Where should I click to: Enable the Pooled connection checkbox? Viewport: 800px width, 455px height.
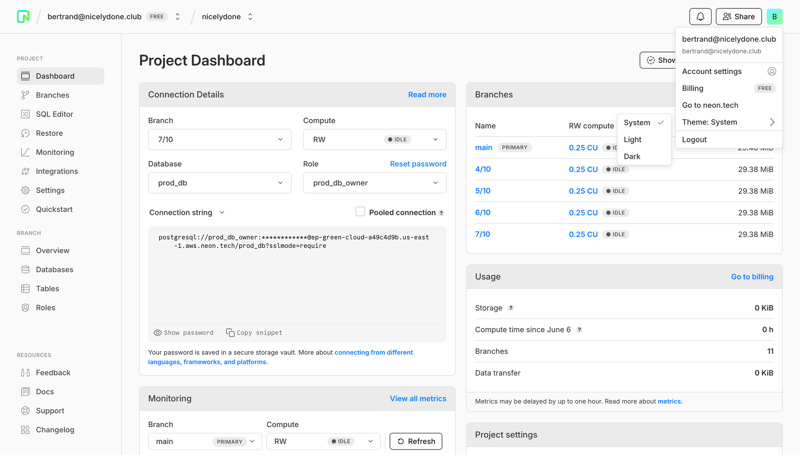coord(360,212)
